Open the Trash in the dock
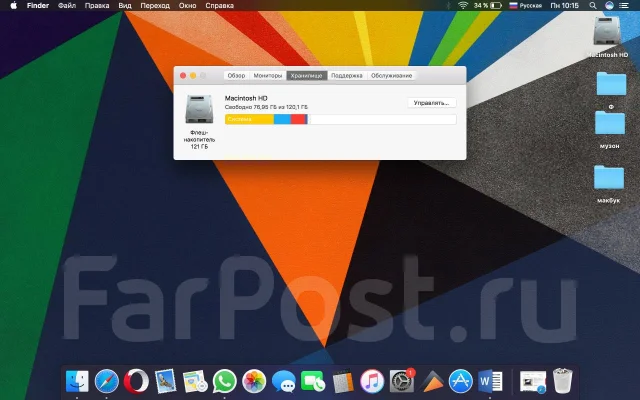This screenshot has height=400, width=640. 562,381
